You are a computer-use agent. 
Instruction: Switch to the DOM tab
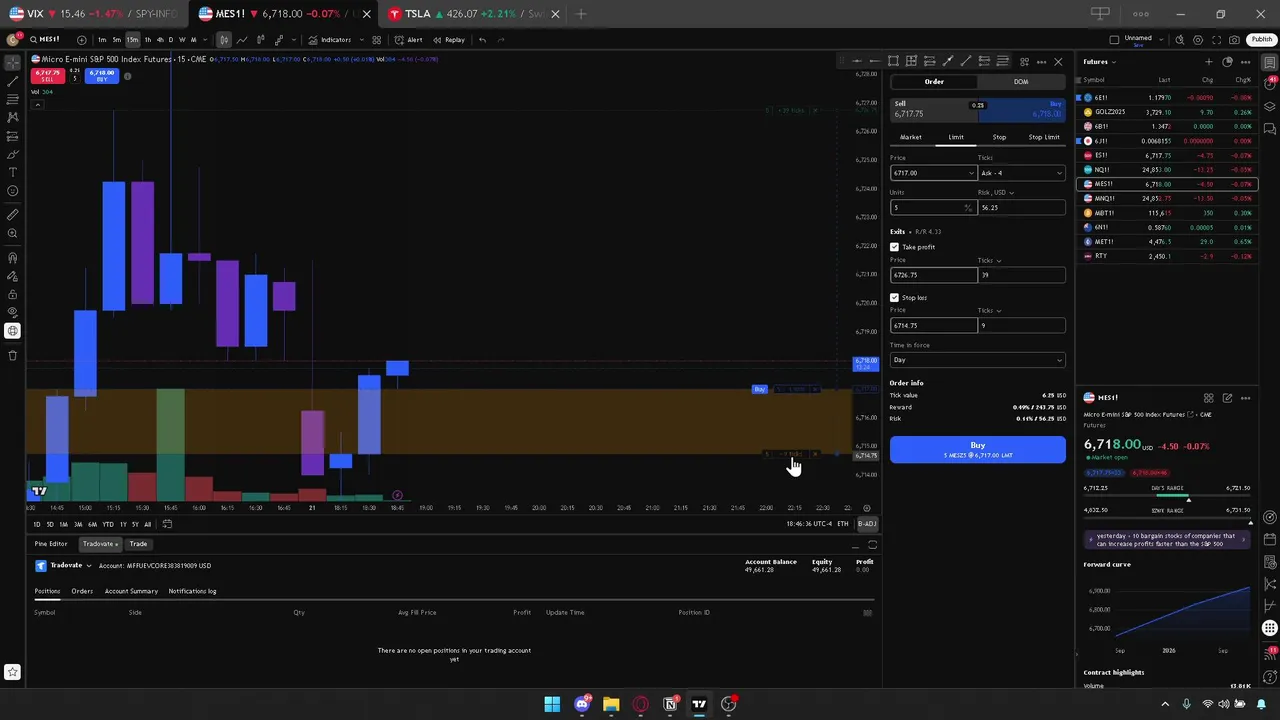[x=1020, y=82]
